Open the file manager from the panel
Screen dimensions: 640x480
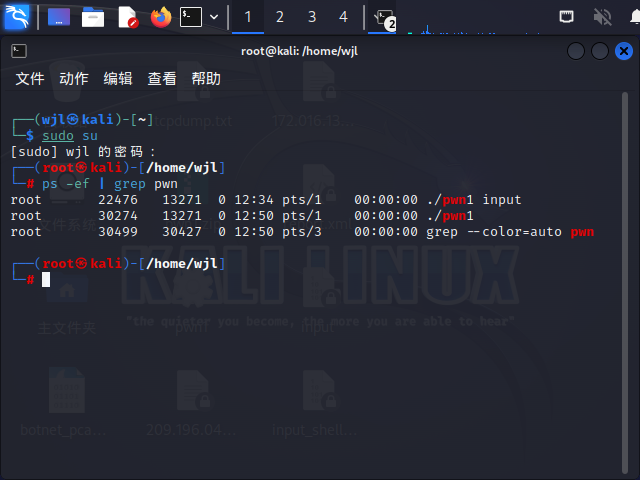pos(93,18)
